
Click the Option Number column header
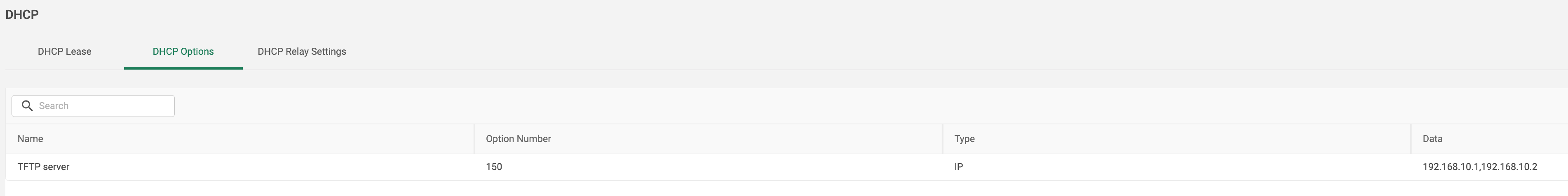tap(518, 139)
